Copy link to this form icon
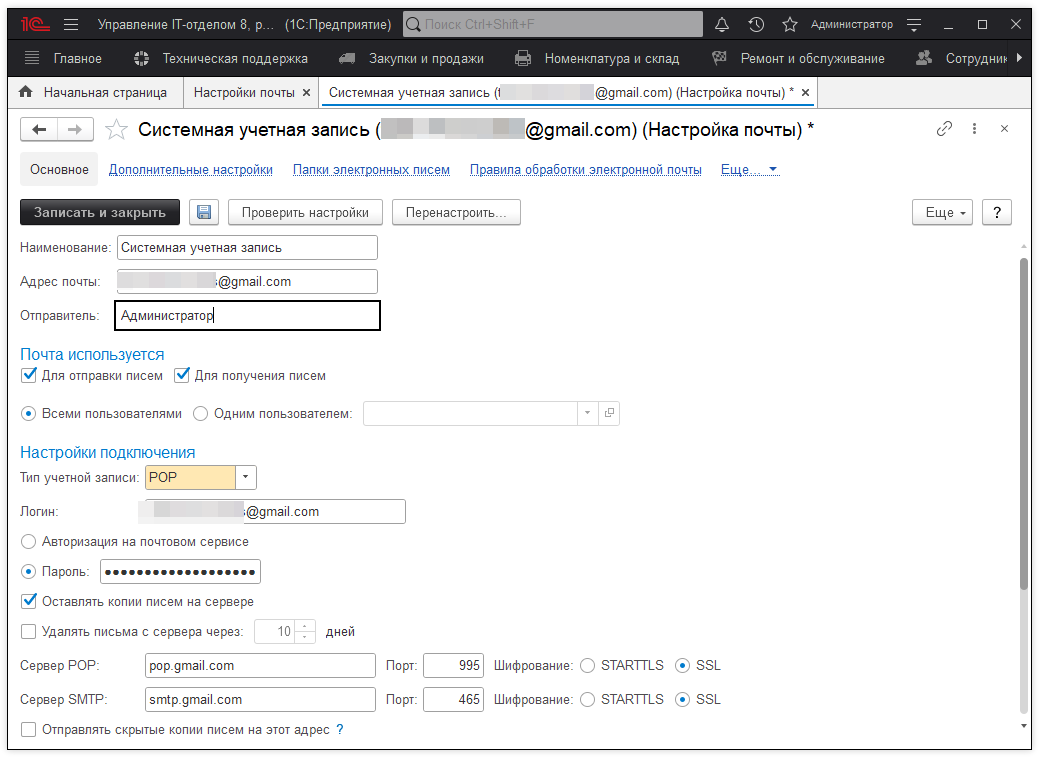Viewport: 1039px width, 757px height. [x=944, y=129]
